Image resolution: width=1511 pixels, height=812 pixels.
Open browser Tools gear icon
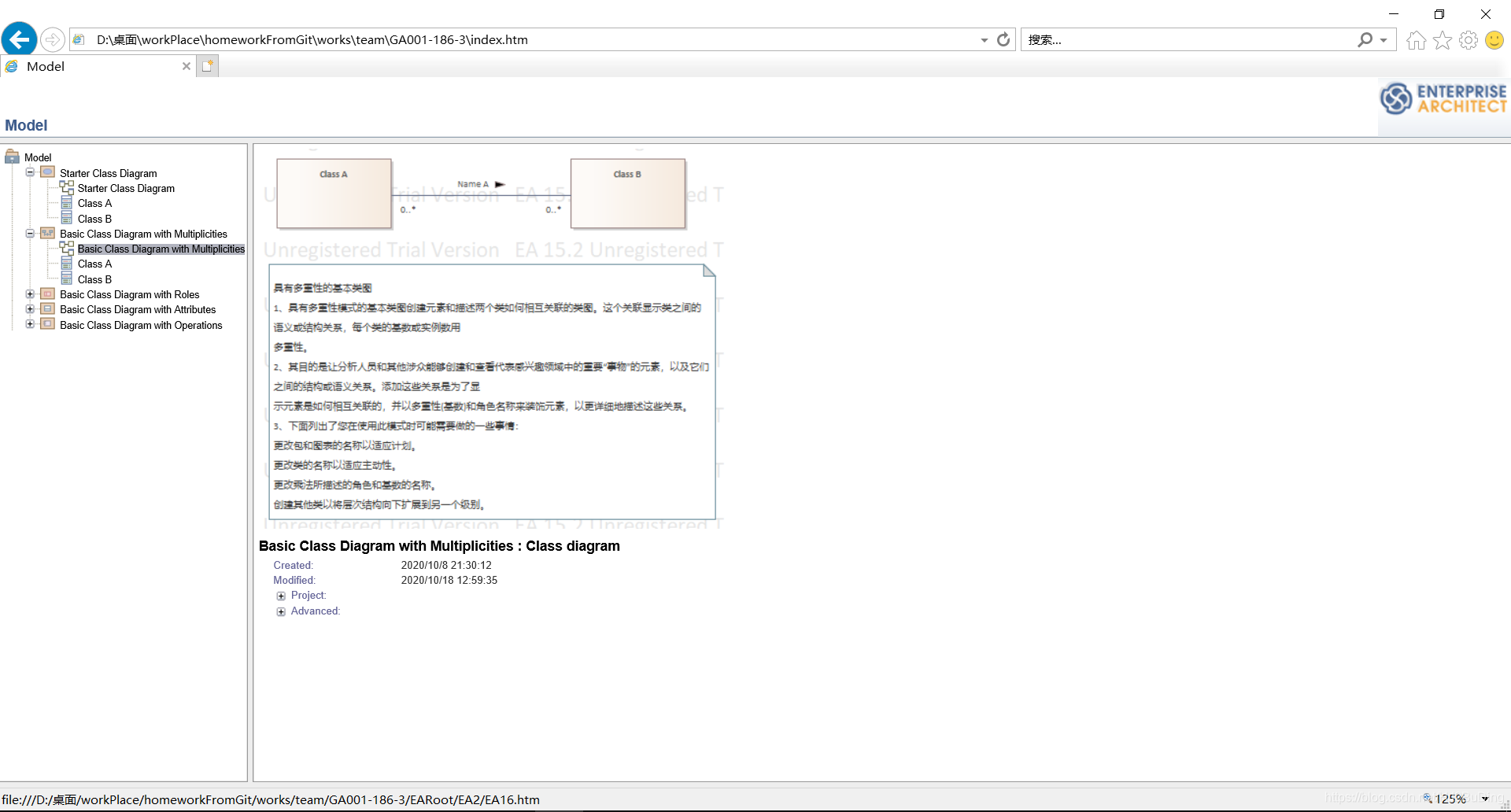[x=1469, y=40]
